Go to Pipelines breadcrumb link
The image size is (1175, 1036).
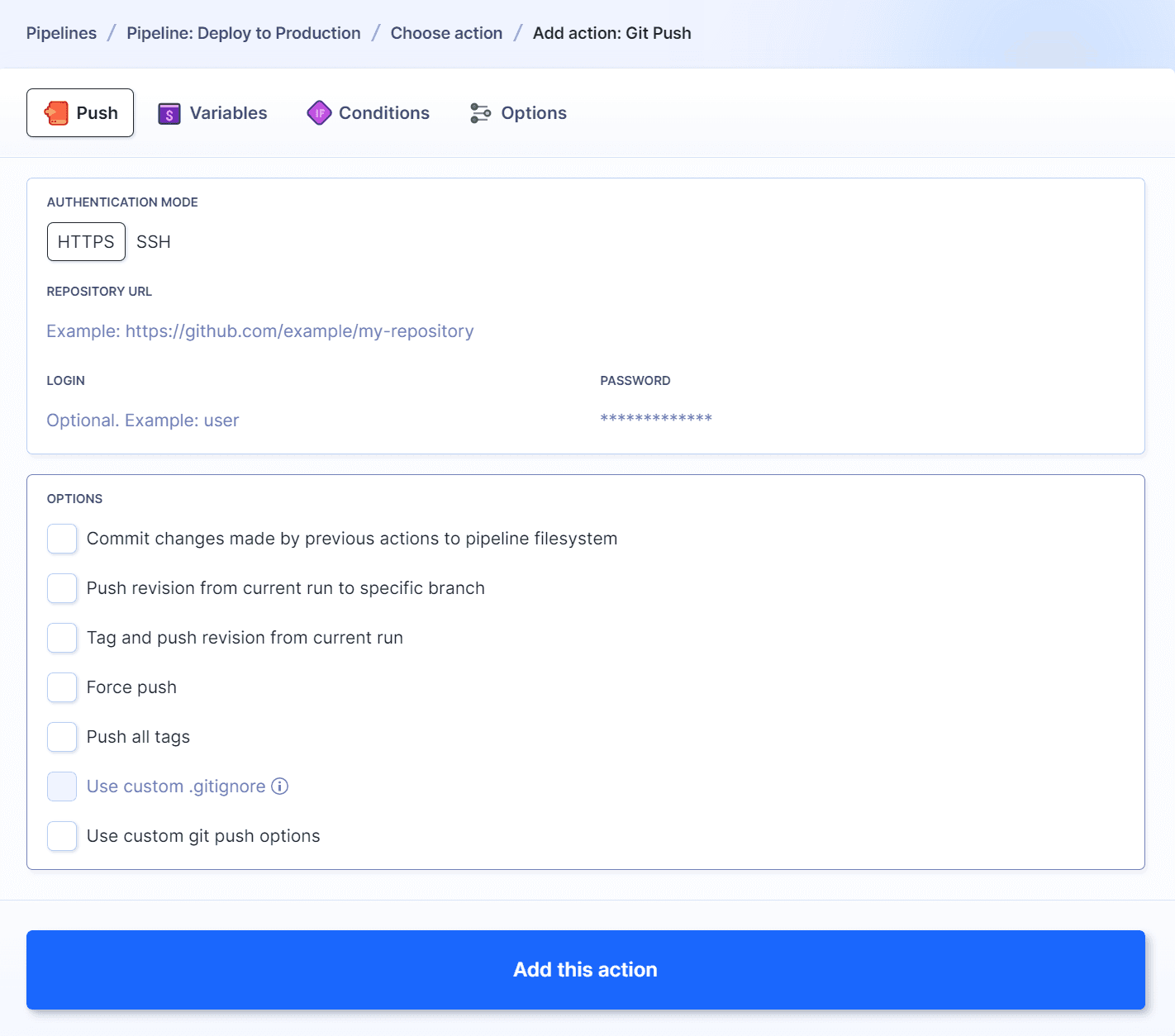(61, 33)
